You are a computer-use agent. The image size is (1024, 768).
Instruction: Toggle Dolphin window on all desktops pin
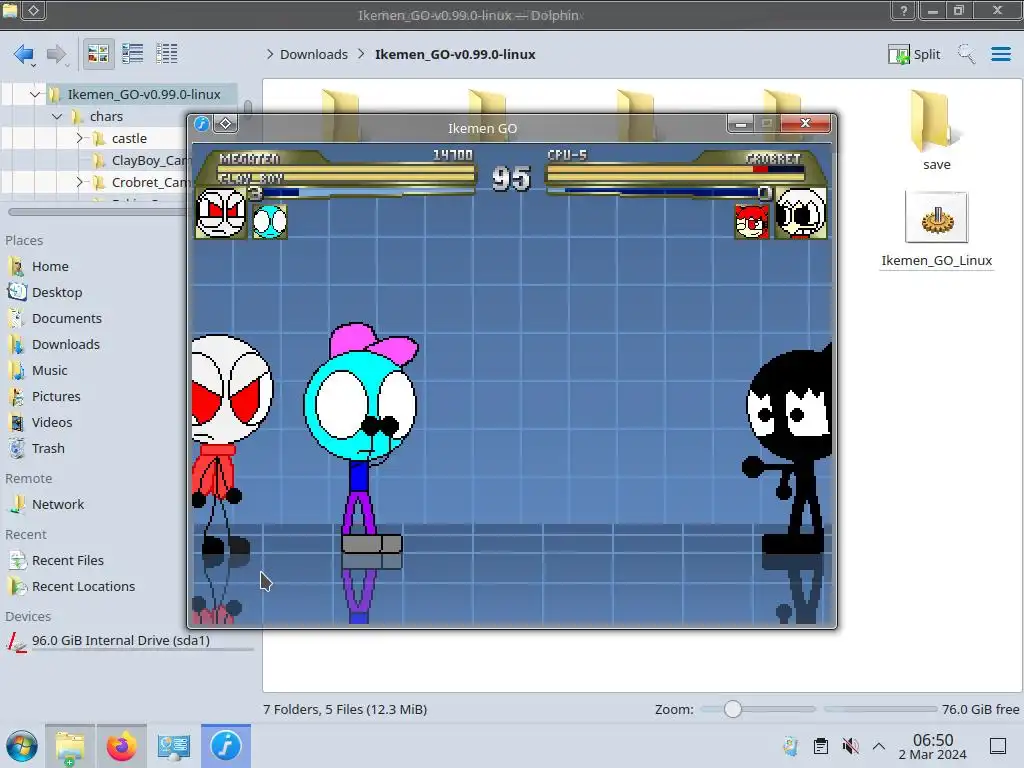tap(34, 10)
